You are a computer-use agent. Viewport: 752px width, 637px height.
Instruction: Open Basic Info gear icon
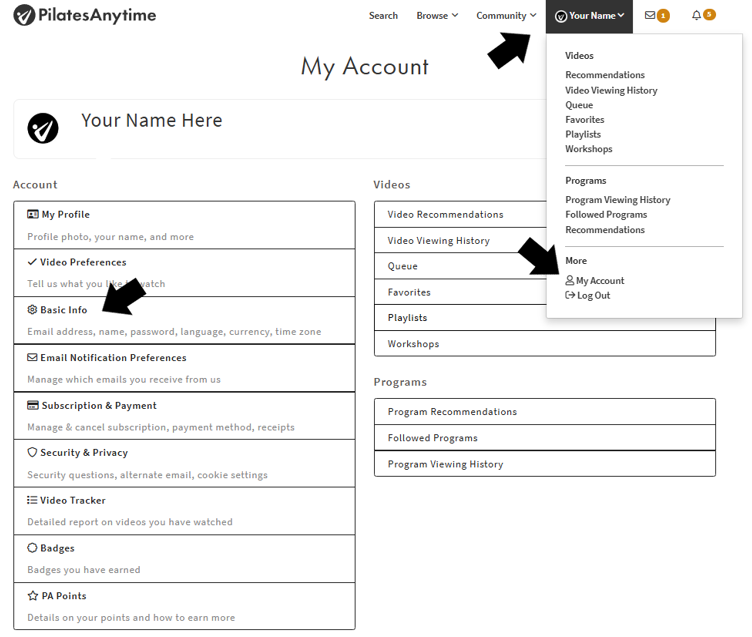click(x=32, y=309)
